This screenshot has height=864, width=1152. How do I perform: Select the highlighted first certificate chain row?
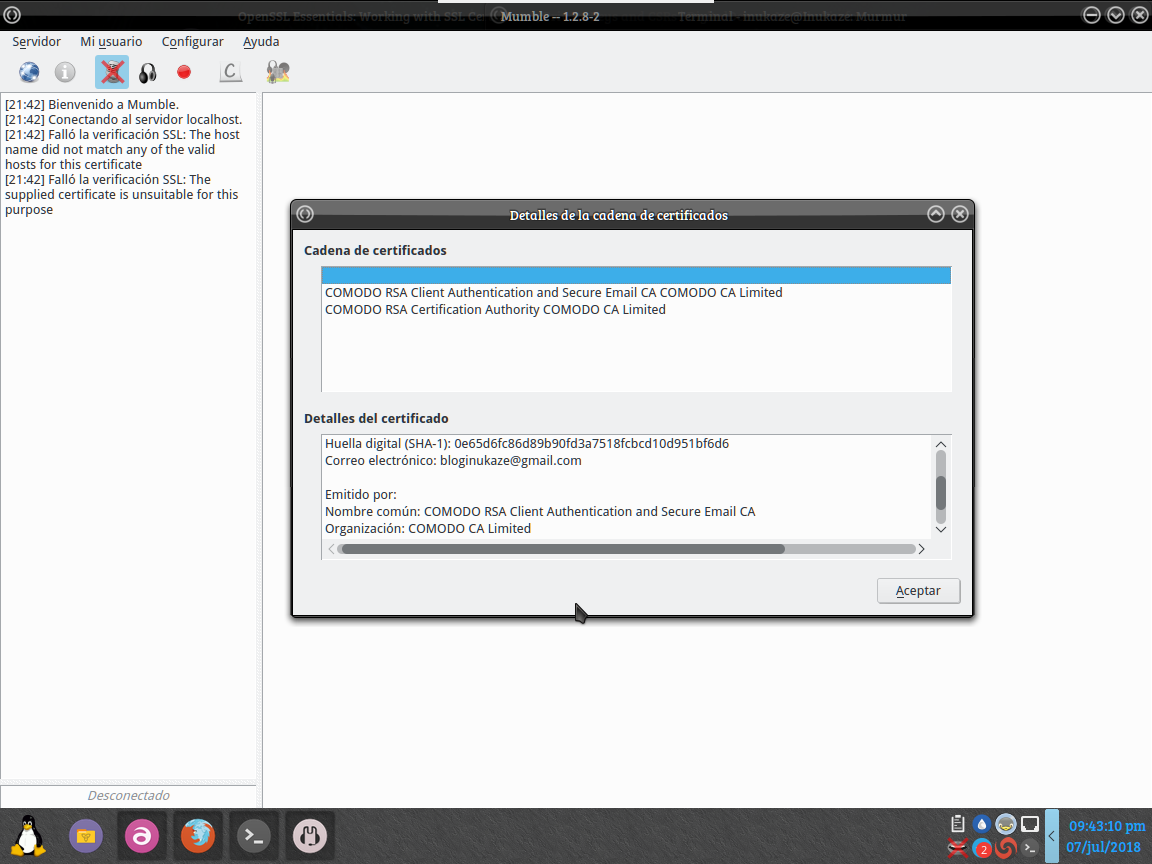[x=636, y=276]
